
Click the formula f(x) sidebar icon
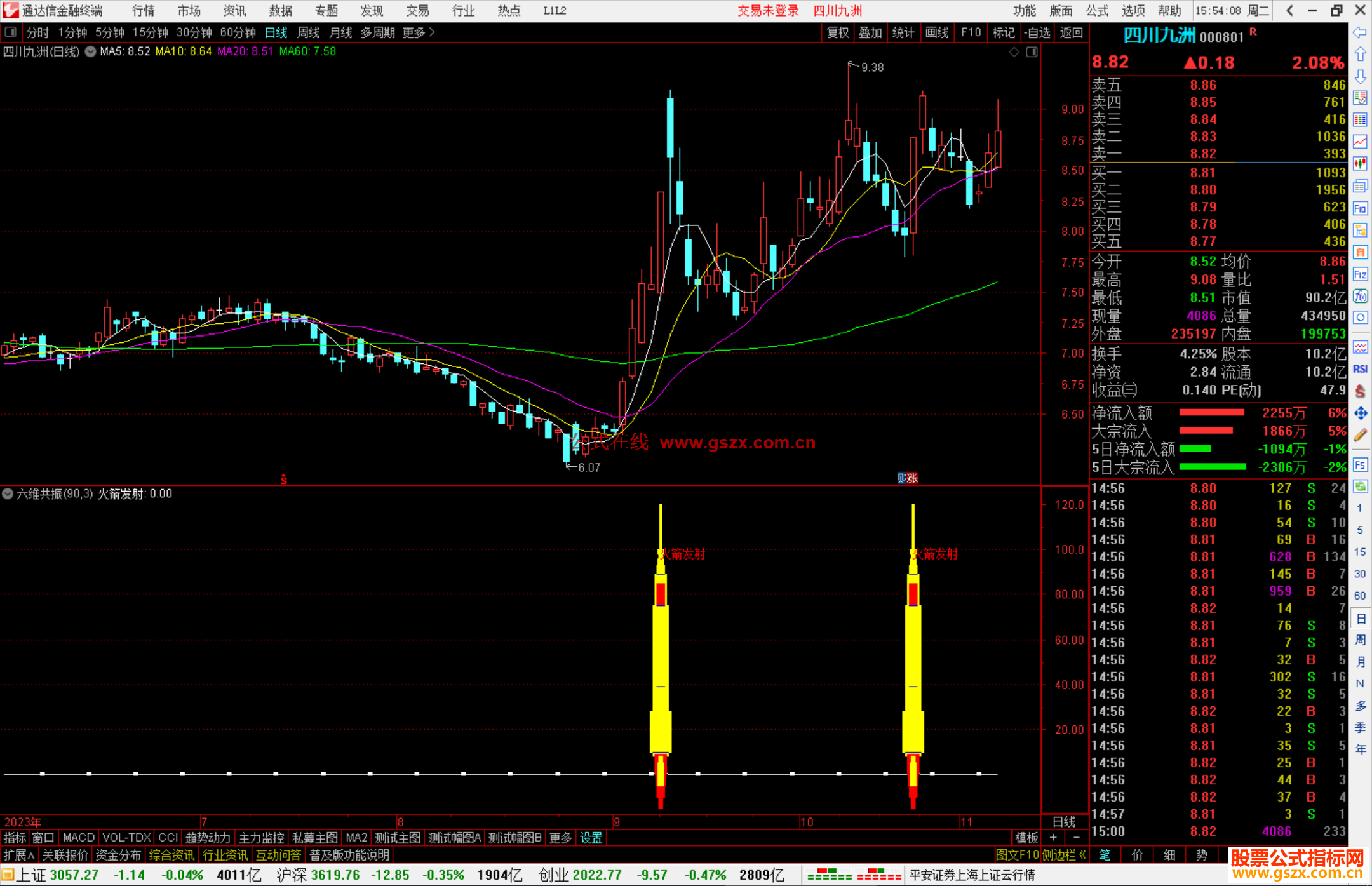click(1360, 296)
